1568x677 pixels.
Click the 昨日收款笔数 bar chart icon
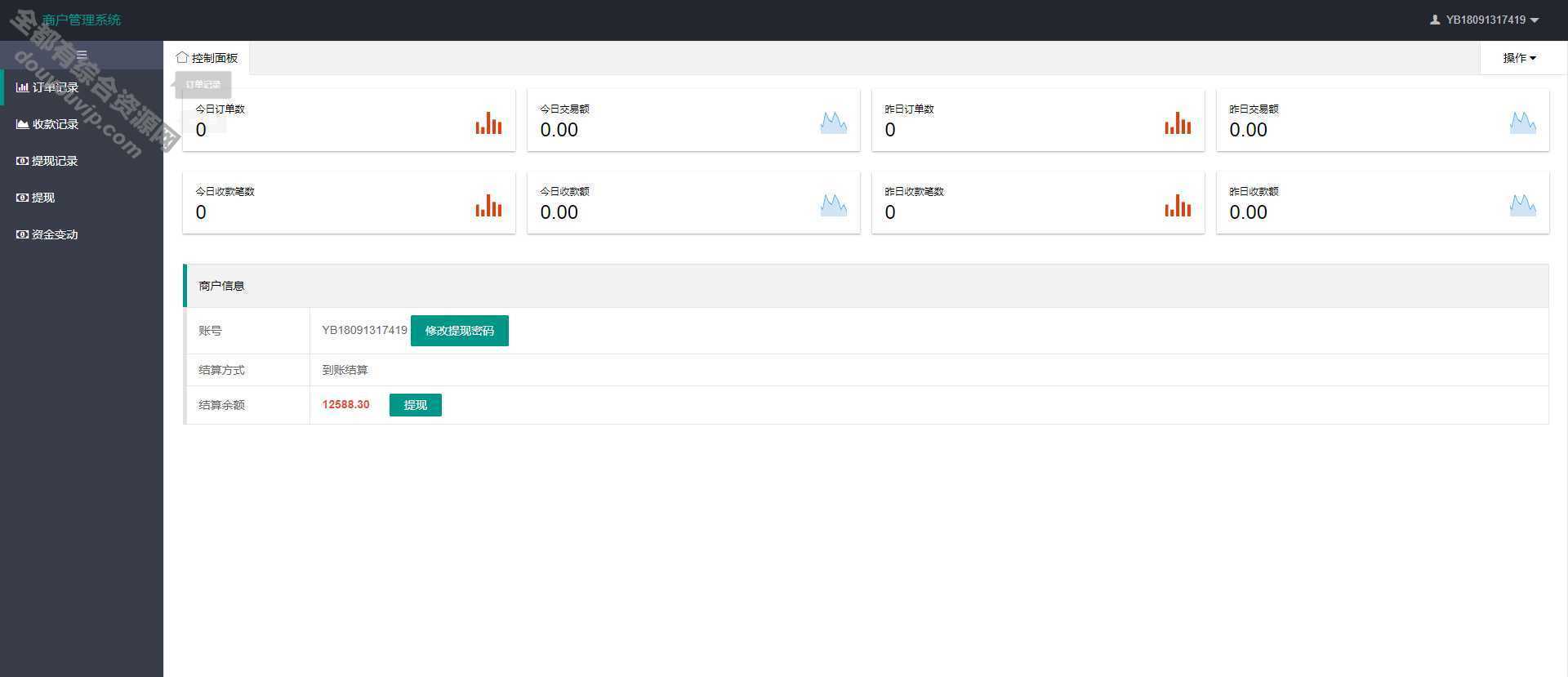pyautogui.click(x=1178, y=206)
